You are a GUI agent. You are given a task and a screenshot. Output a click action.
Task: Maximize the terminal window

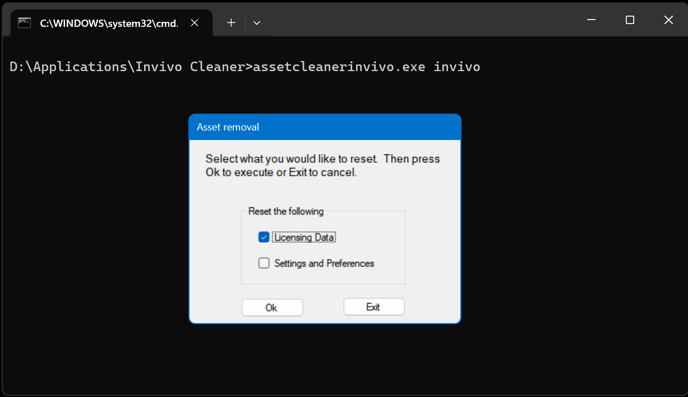pos(630,20)
